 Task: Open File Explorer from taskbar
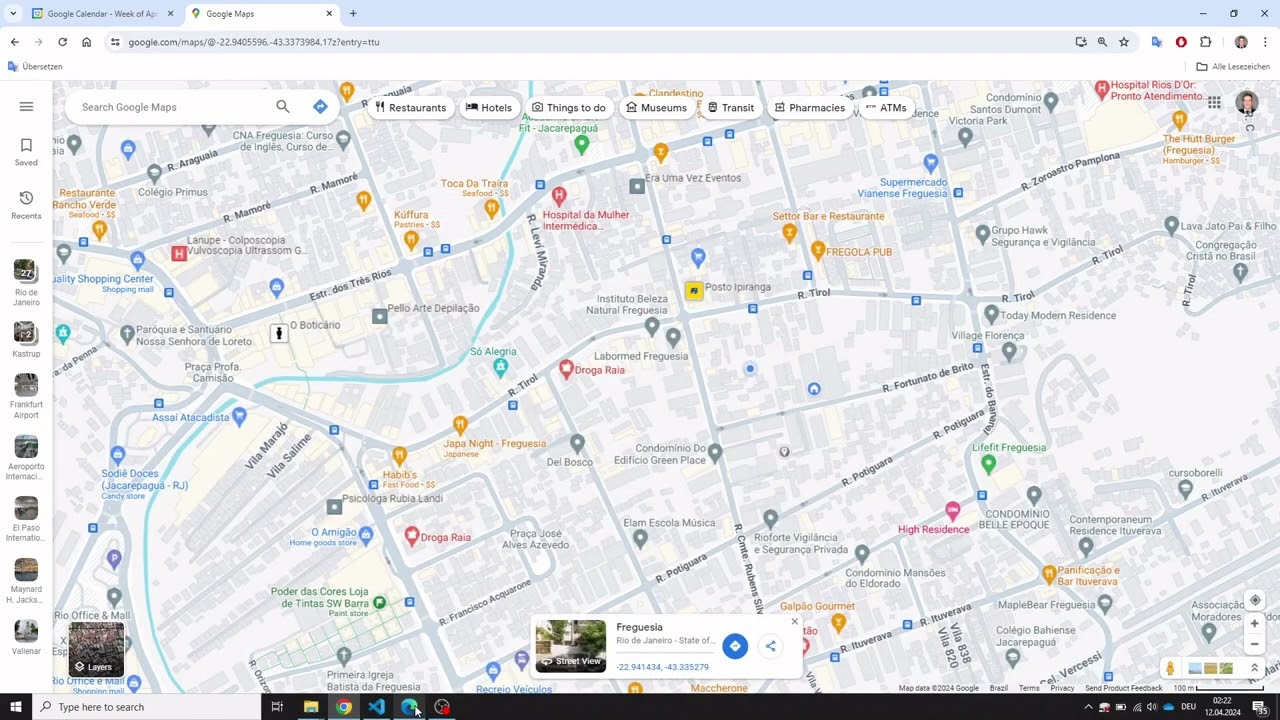(311, 707)
